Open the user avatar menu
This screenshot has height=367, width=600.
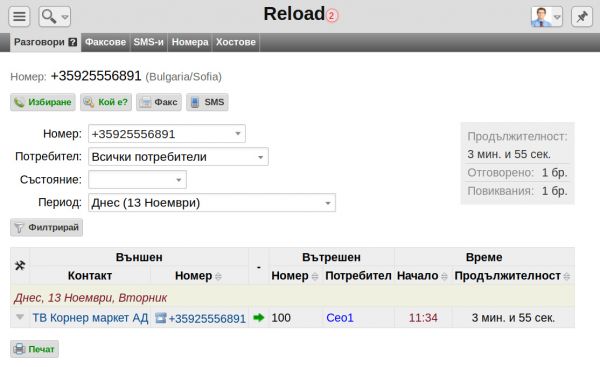tap(546, 16)
